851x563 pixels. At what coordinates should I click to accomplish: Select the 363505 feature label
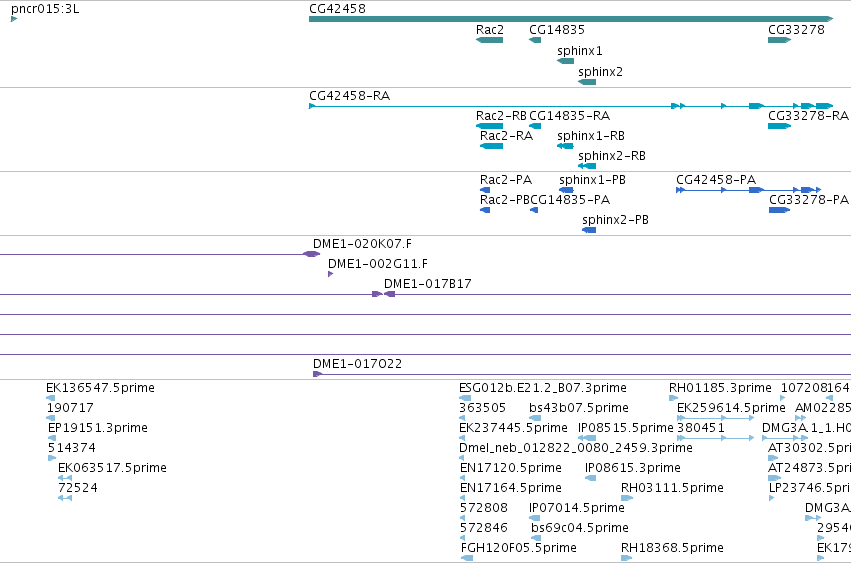482,408
